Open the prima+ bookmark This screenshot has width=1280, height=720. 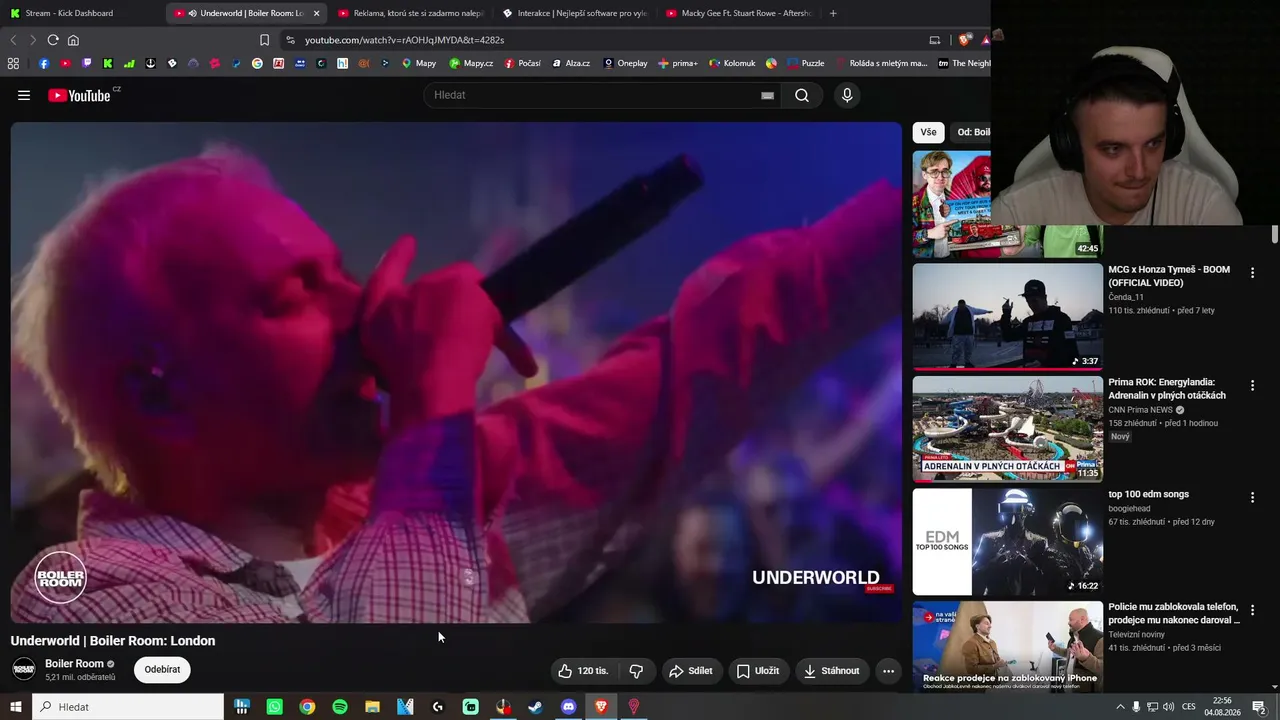pos(678,63)
